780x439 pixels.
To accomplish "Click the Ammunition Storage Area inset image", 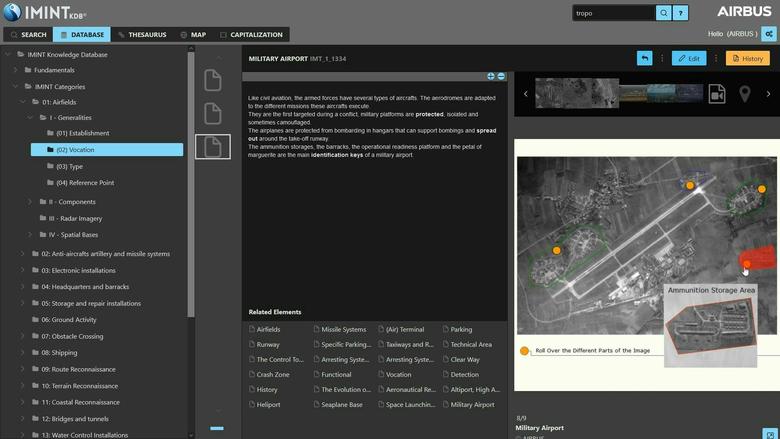I will click(711, 326).
